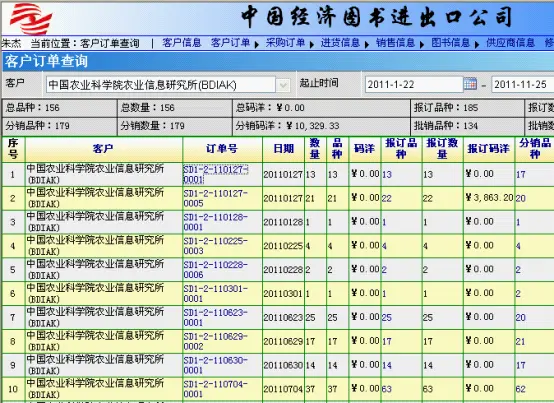Click the start date field 2011-1-22
554x403 pixels.
pyautogui.click(x=414, y=84)
